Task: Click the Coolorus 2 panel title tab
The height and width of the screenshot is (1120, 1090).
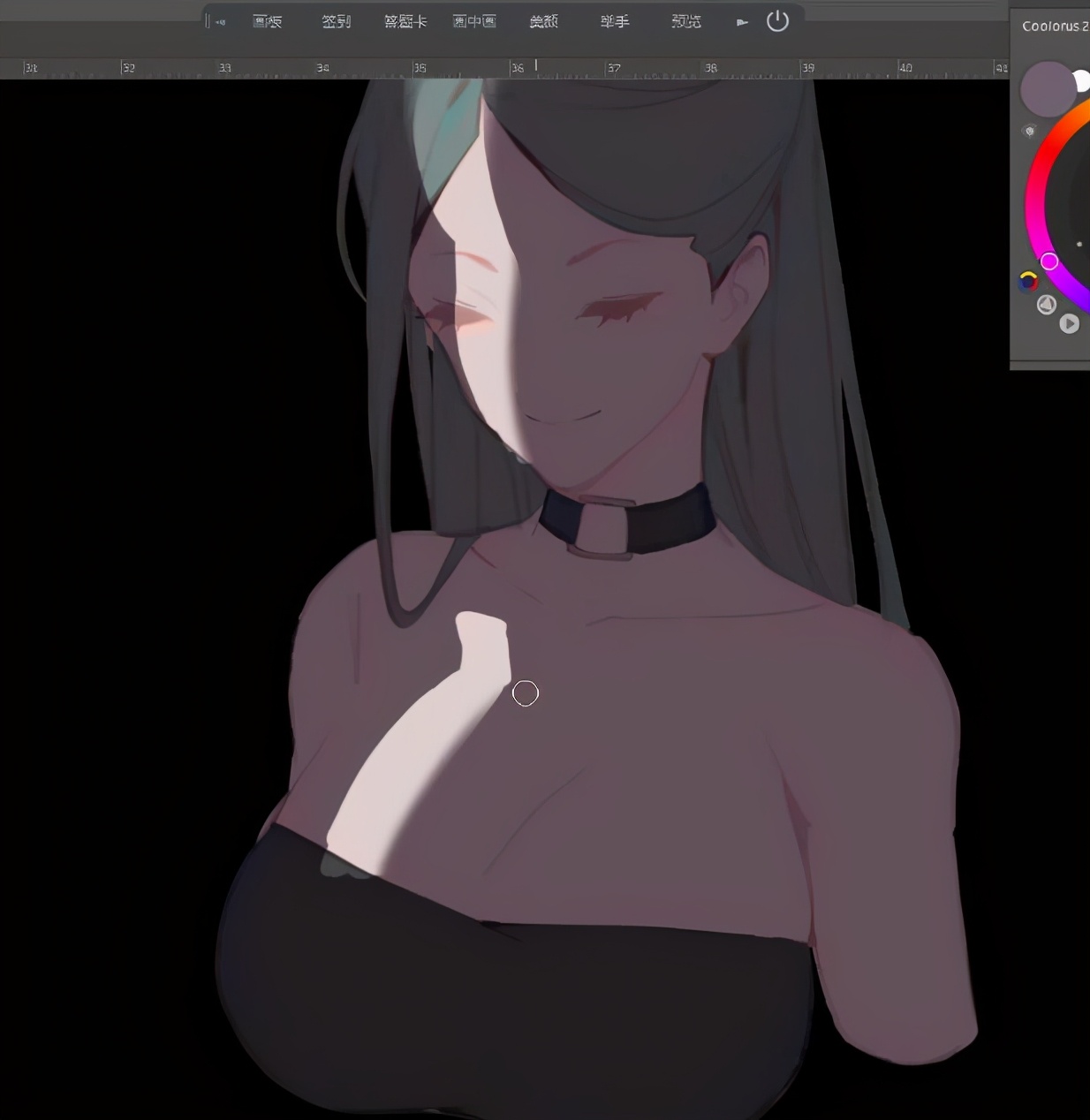Action: point(1054,26)
